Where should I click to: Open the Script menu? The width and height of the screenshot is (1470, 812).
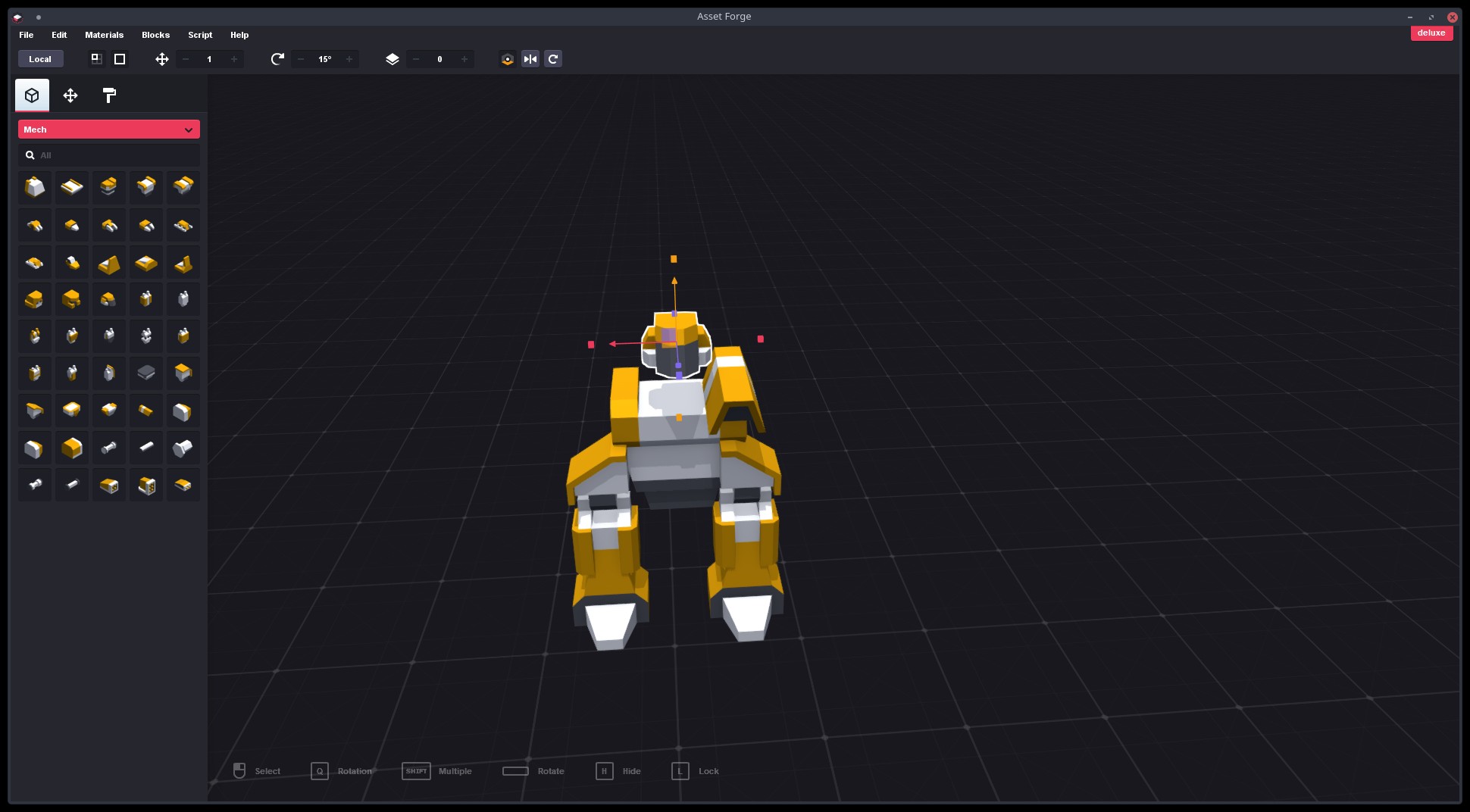[200, 35]
